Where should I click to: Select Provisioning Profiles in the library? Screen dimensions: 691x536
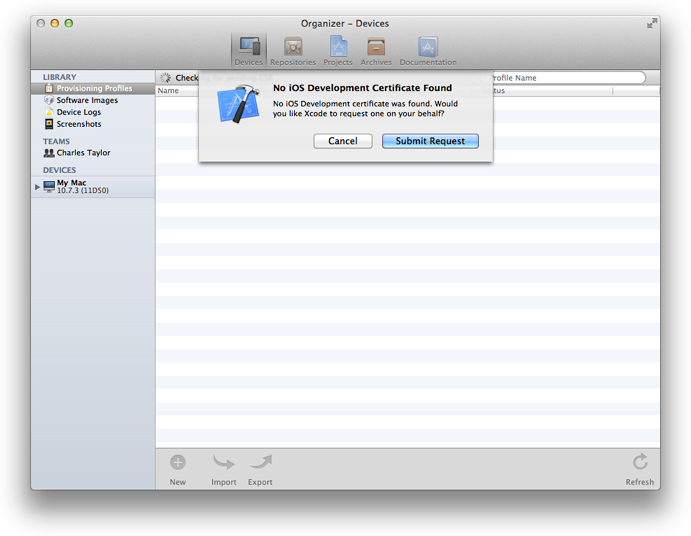93,88
